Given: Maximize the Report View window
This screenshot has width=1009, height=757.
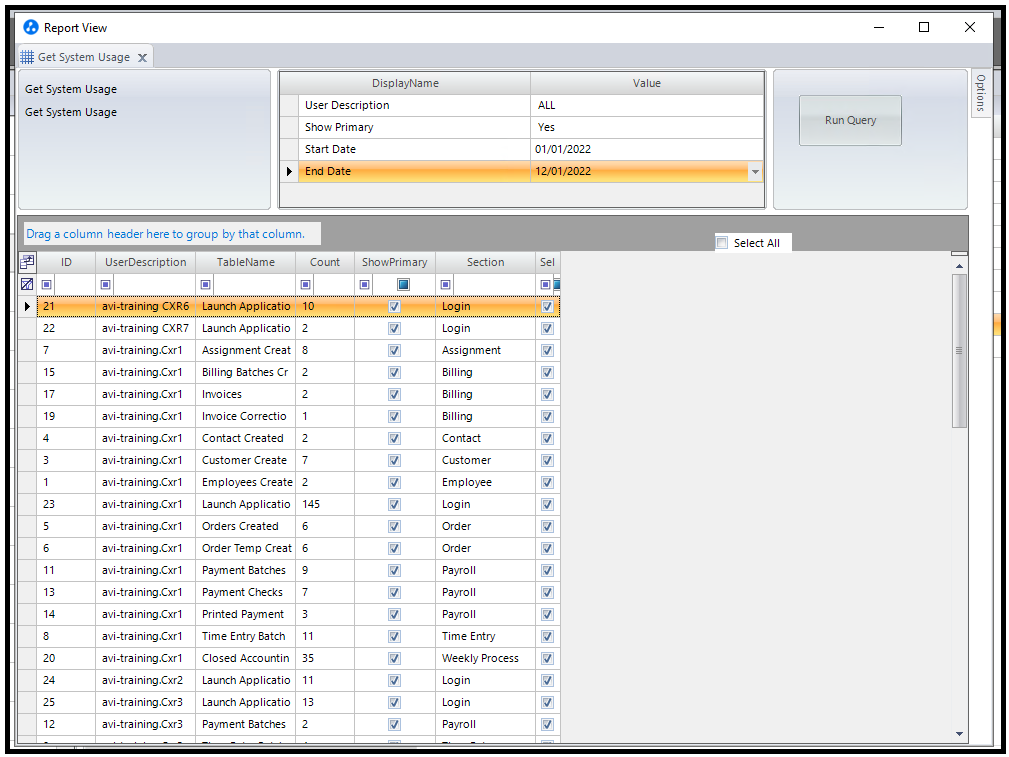Looking at the screenshot, I should 923,27.
